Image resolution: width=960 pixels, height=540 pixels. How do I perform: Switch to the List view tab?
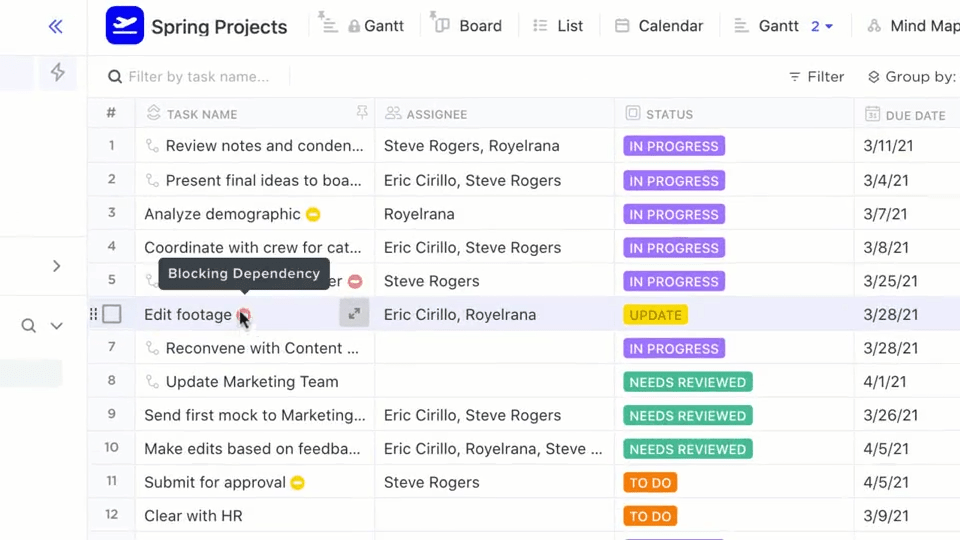pyautogui.click(x=558, y=26)
